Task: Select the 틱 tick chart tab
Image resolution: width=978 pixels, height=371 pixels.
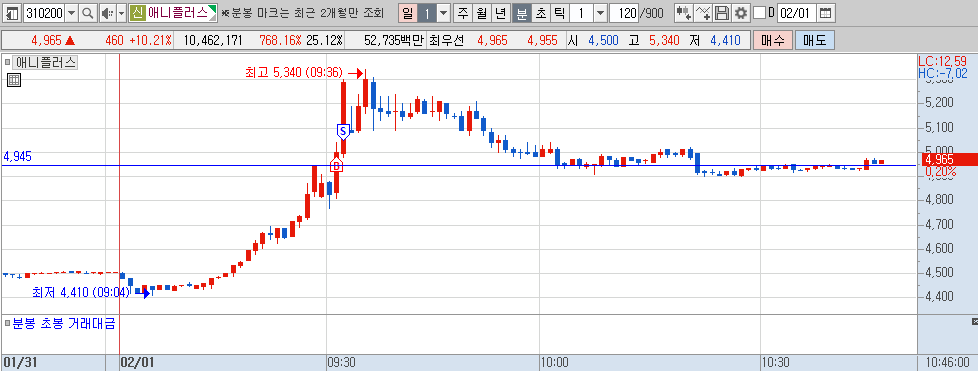Action: 559,12
